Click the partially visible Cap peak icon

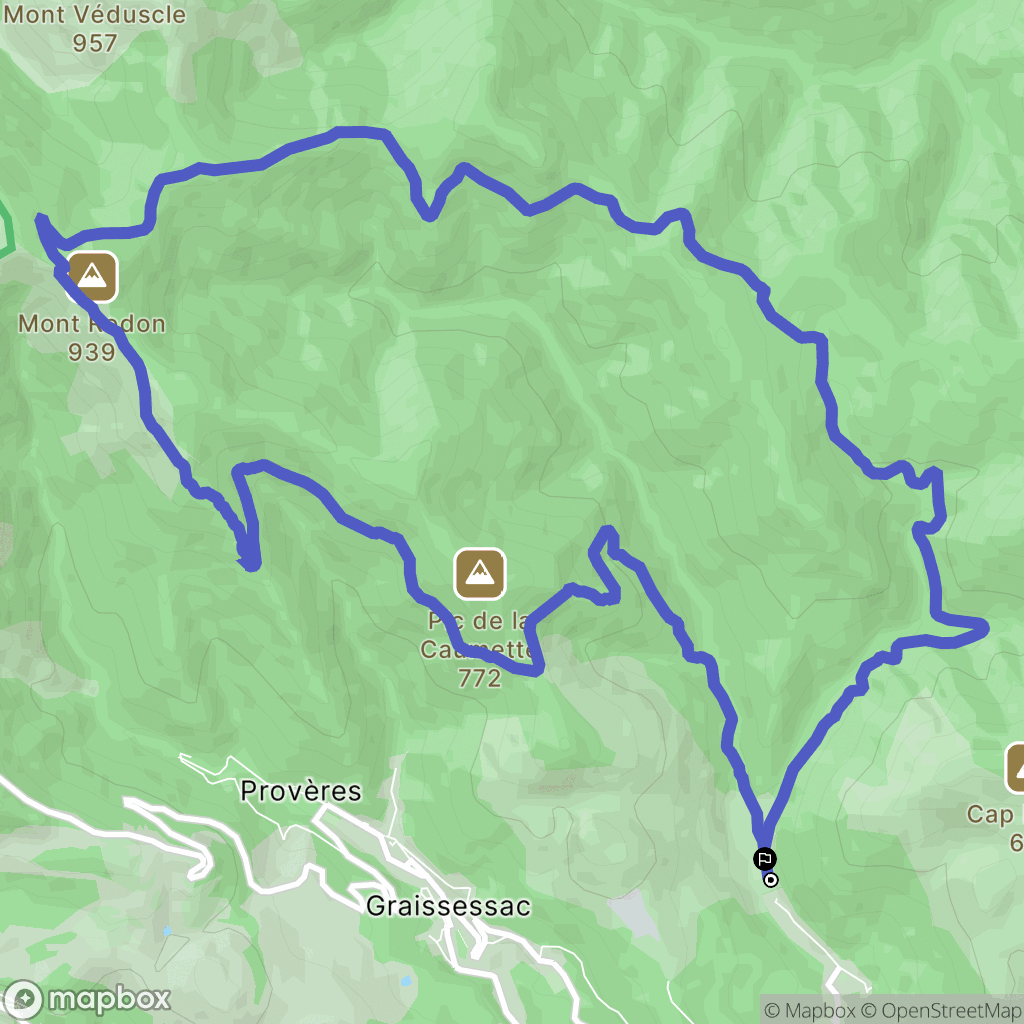coord(1015,768)
